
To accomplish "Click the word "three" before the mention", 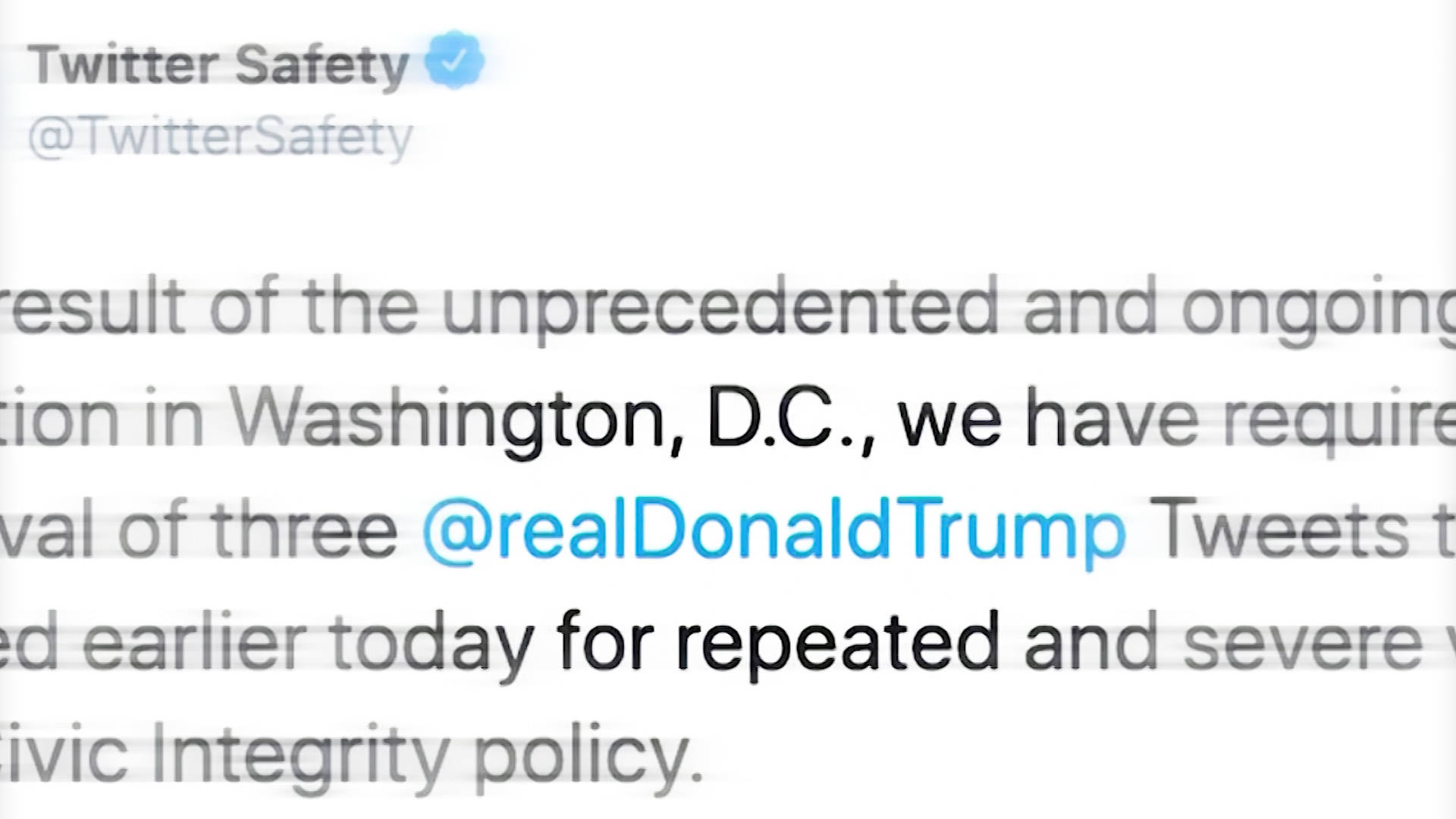I will 305,529.
